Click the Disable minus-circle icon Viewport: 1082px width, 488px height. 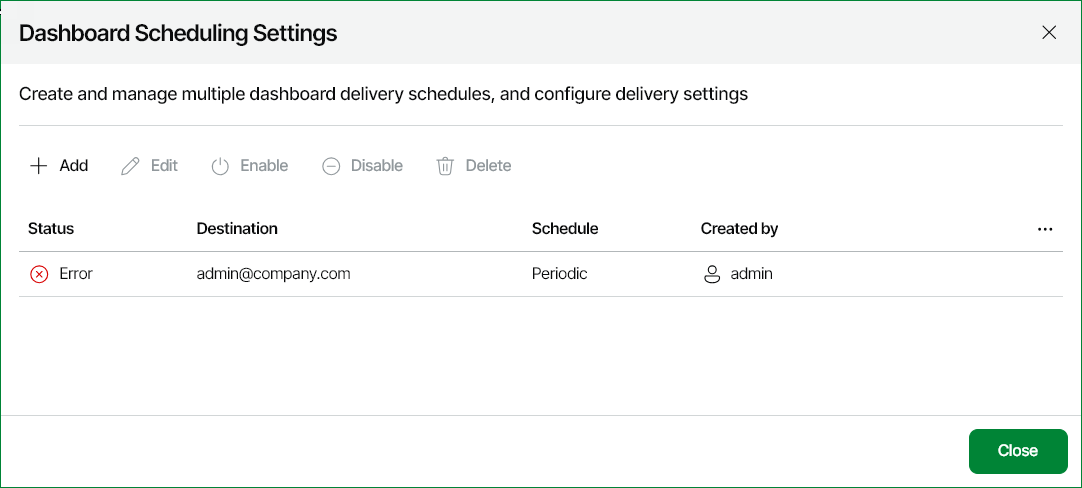(x=331, y=166)
